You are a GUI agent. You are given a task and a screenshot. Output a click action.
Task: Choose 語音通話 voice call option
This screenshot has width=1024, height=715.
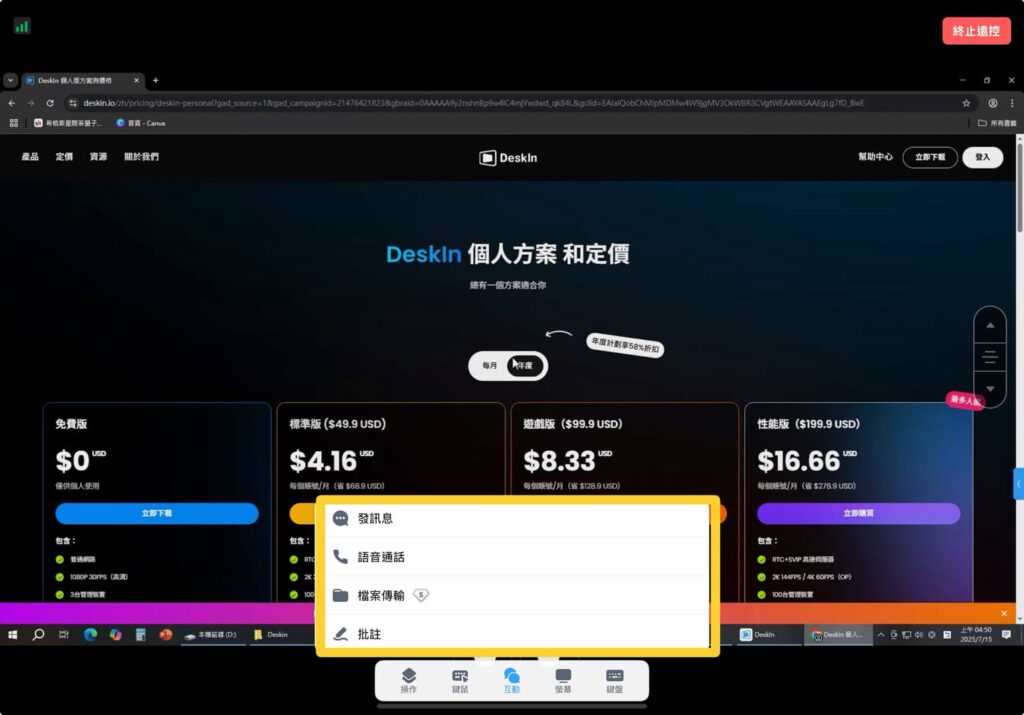tap(517, 557)
